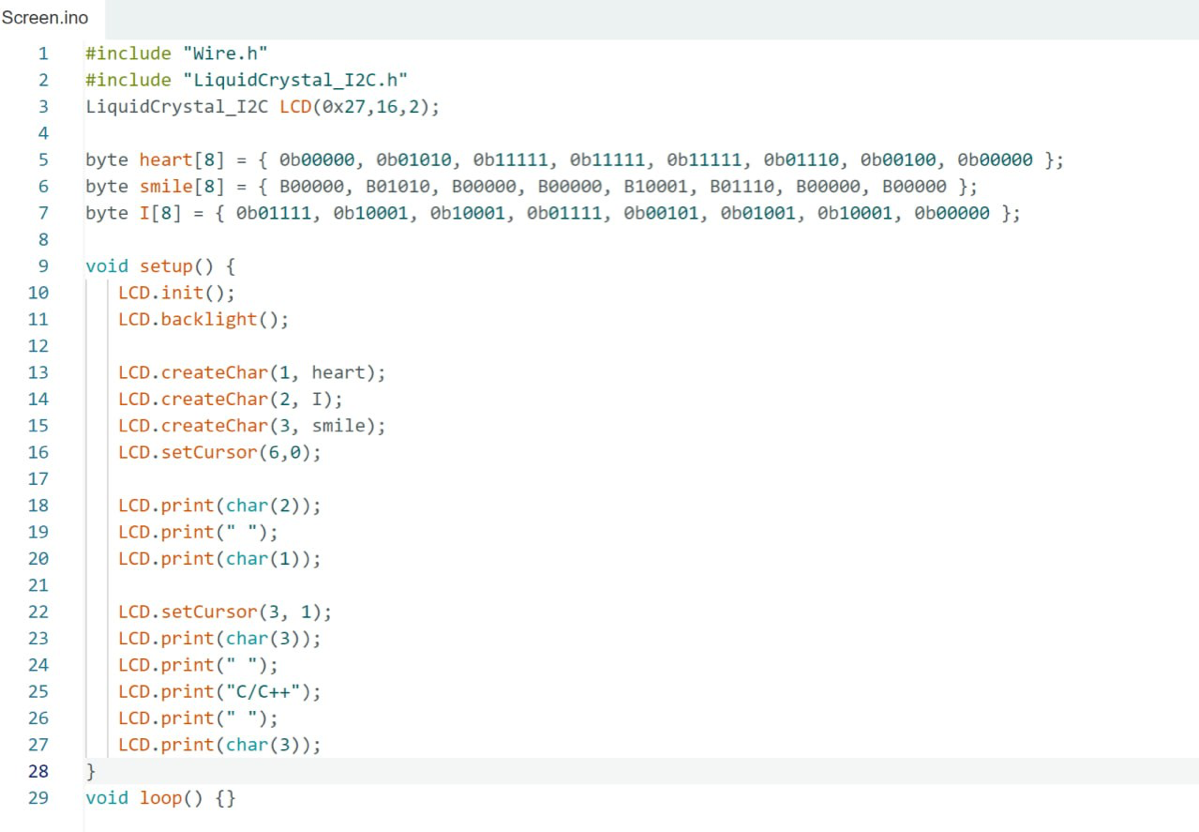
Task: Click line number 9 in the gutter
Action: coord(42,266)
